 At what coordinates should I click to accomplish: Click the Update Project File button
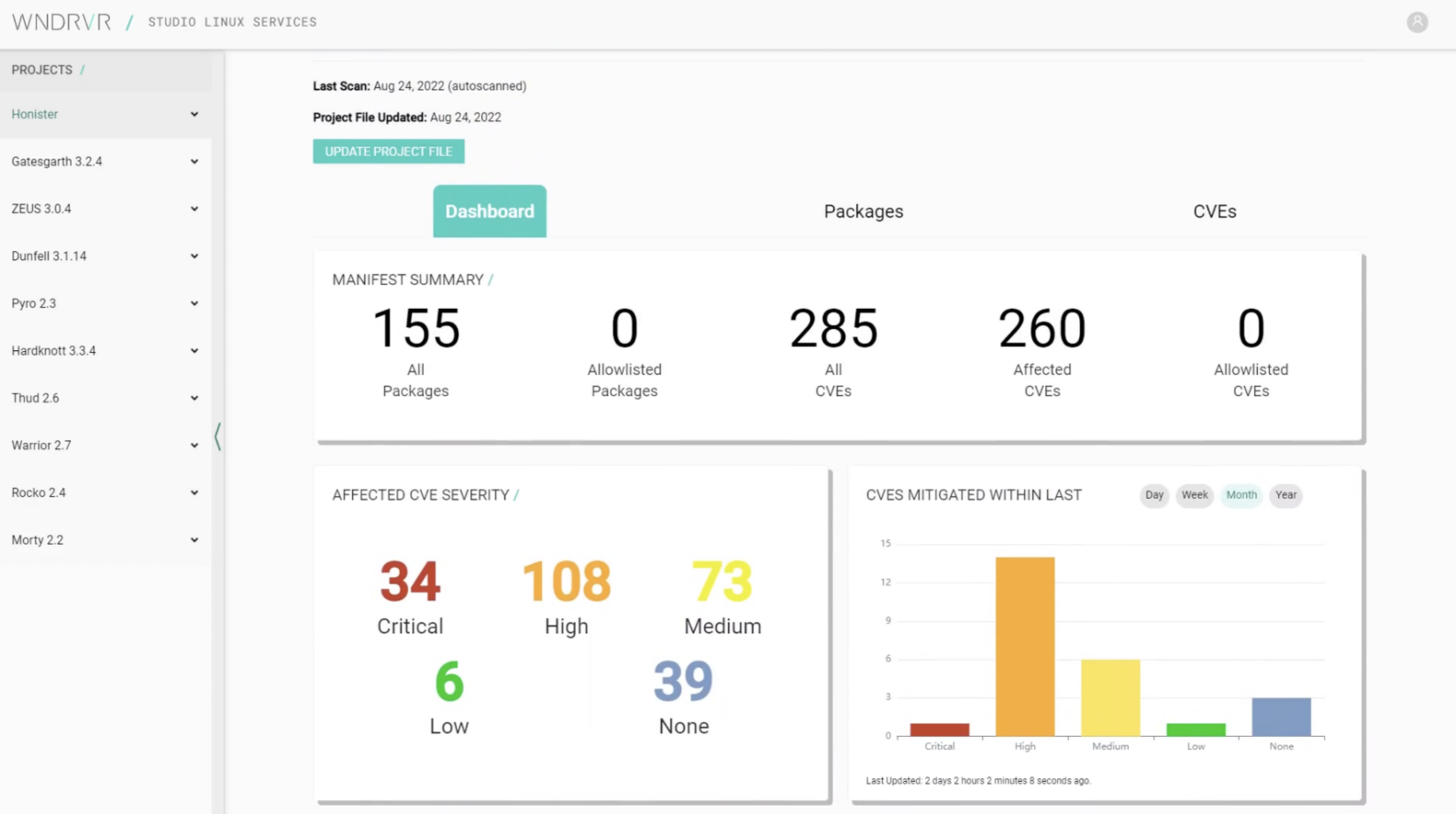[x=389, y=151]
